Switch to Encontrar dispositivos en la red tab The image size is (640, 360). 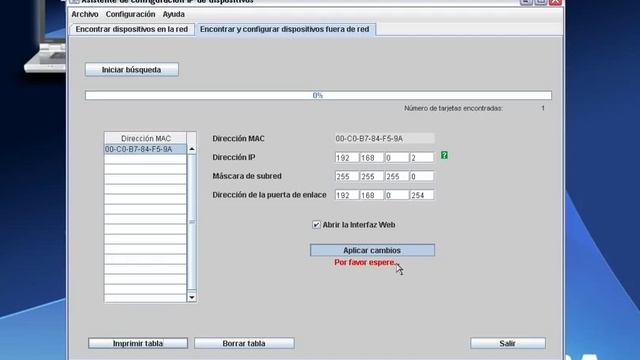click(x=132, y=29)
